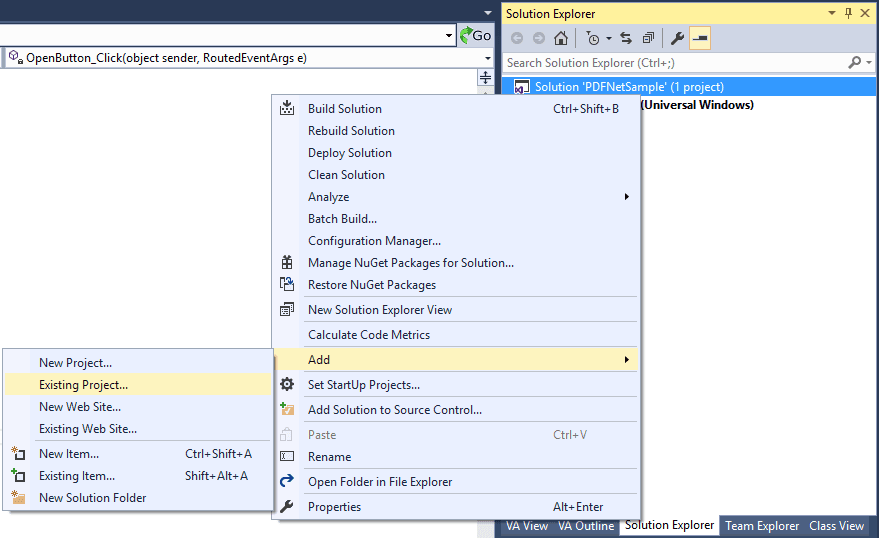
Task: Click the editor split window handle icon
Action: tap(486, 78)
